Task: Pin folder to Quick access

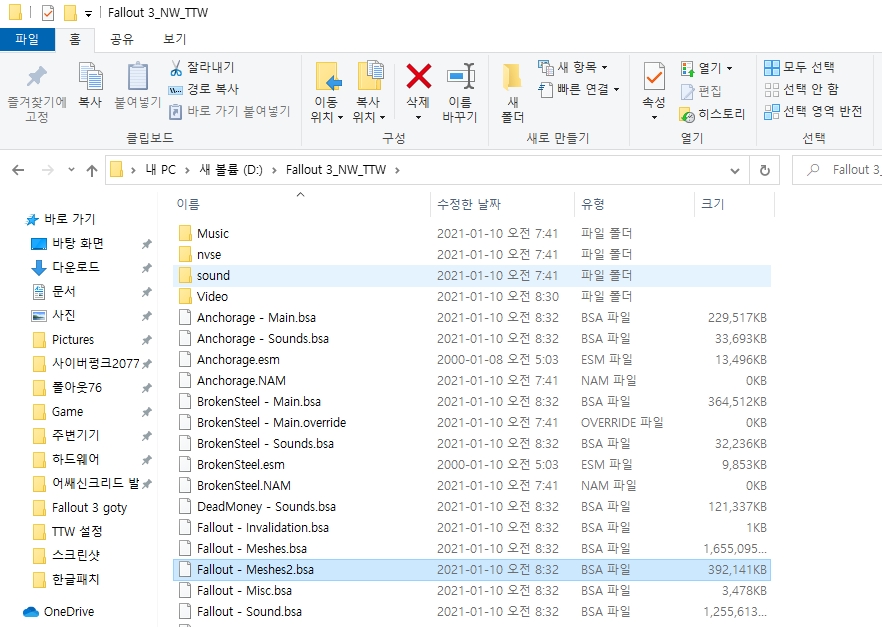Action: tap(37, 93)
